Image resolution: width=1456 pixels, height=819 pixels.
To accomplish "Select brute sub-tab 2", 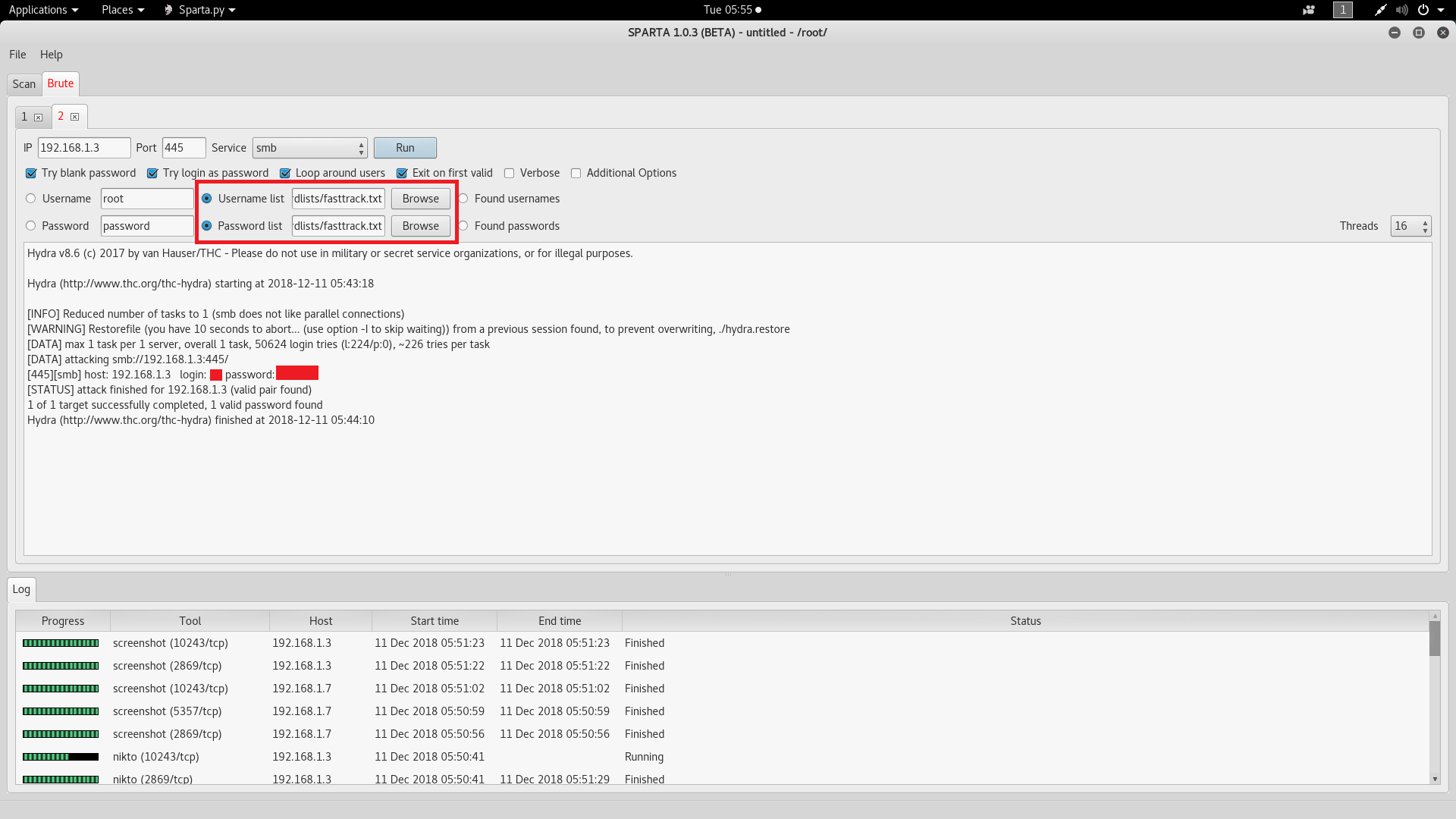I will coord(69,117).
